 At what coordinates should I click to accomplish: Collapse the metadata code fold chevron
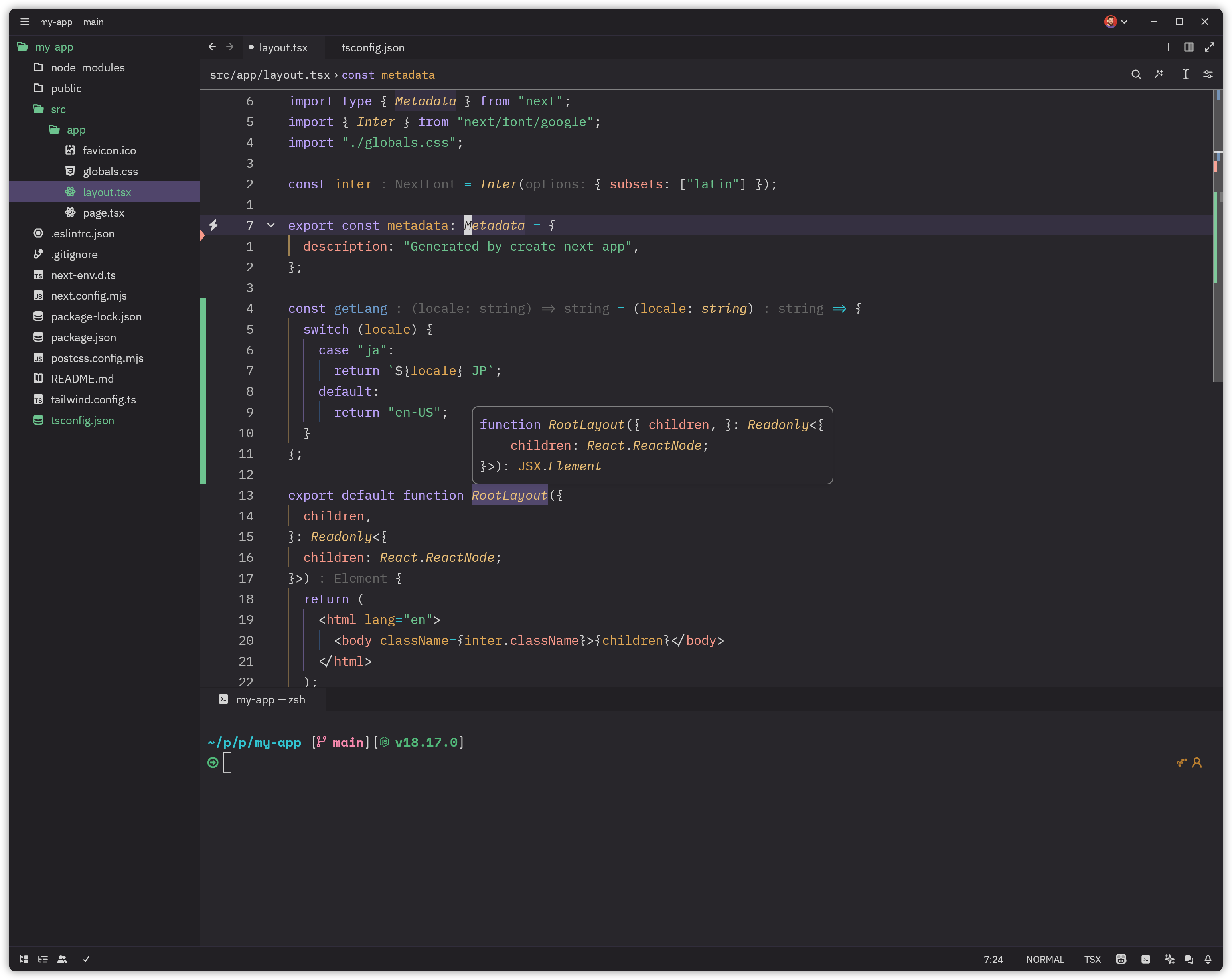pos(271,226)
